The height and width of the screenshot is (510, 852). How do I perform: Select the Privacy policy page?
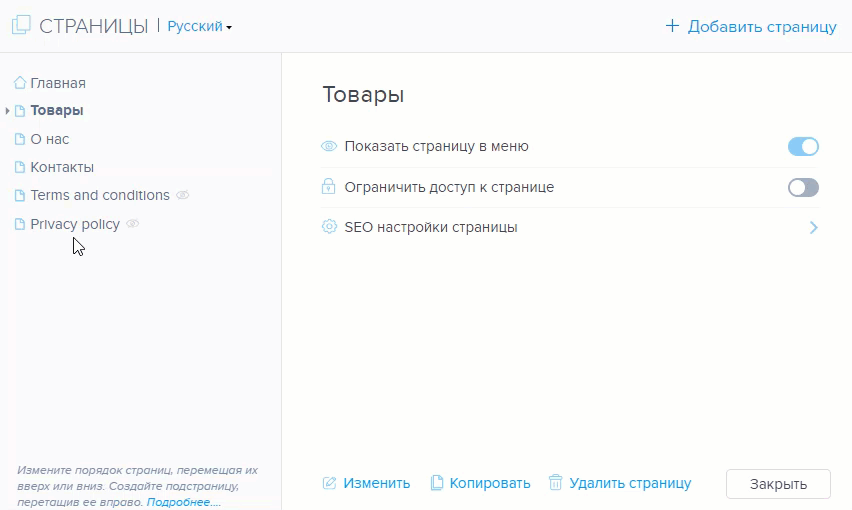pos(75,224)
